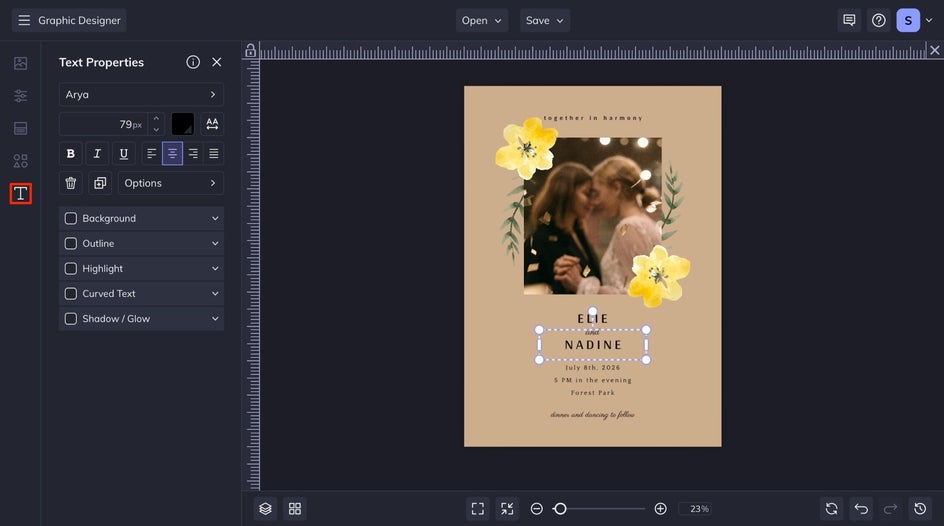Enable the Highlight checkbox
The height and width of the screenshot is (526, 944).
(70, 268)
